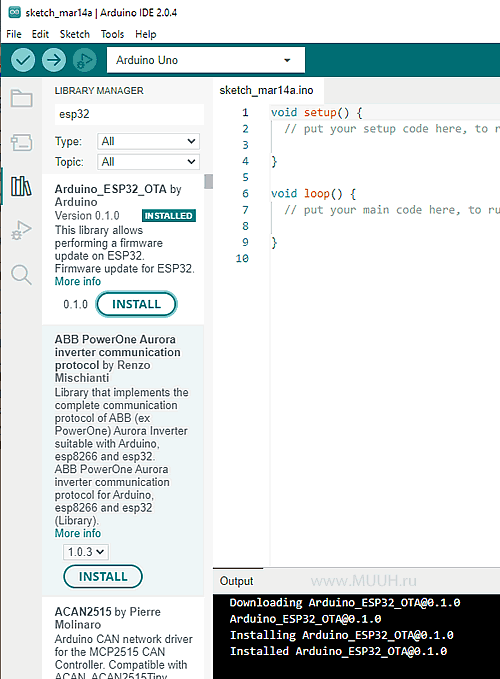The width and height of the screenshot is (500, 679).
Task: Click the ACAN2515 by Pierre Molinaro title
Action: tap(108, 618)
